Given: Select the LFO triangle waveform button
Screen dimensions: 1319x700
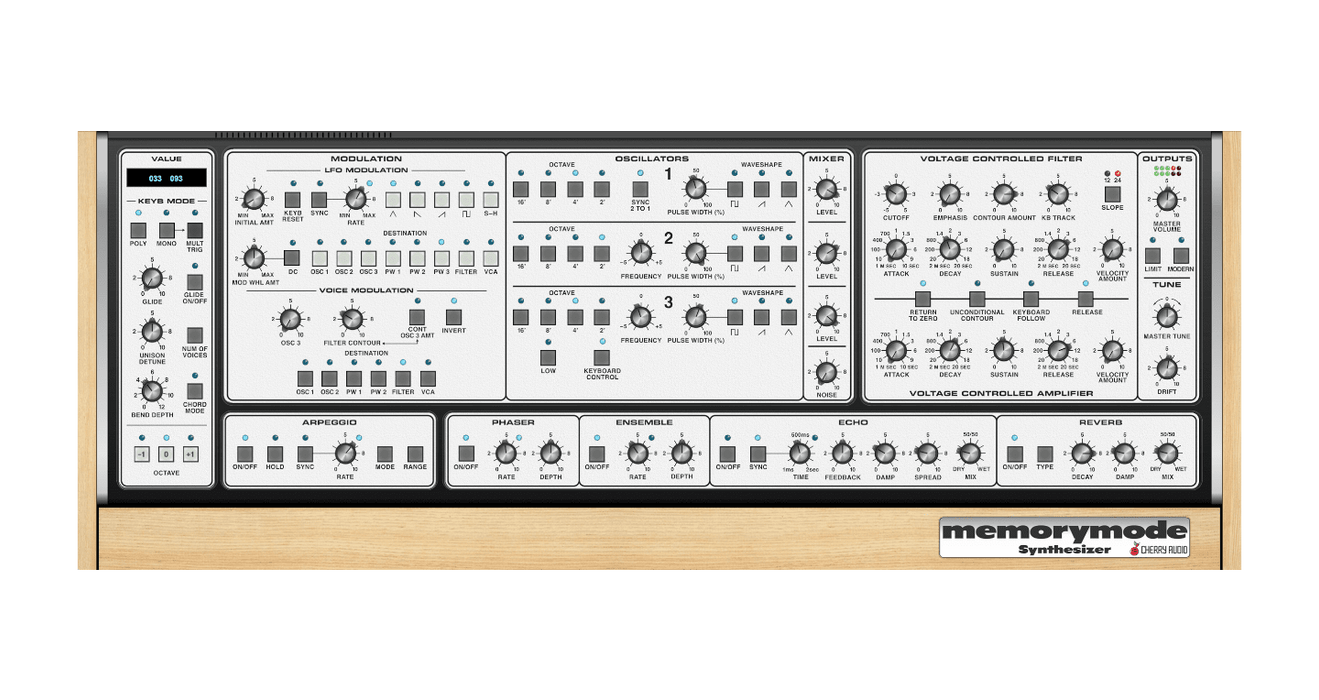Looking at the screenshot, I should click(393, 200).
